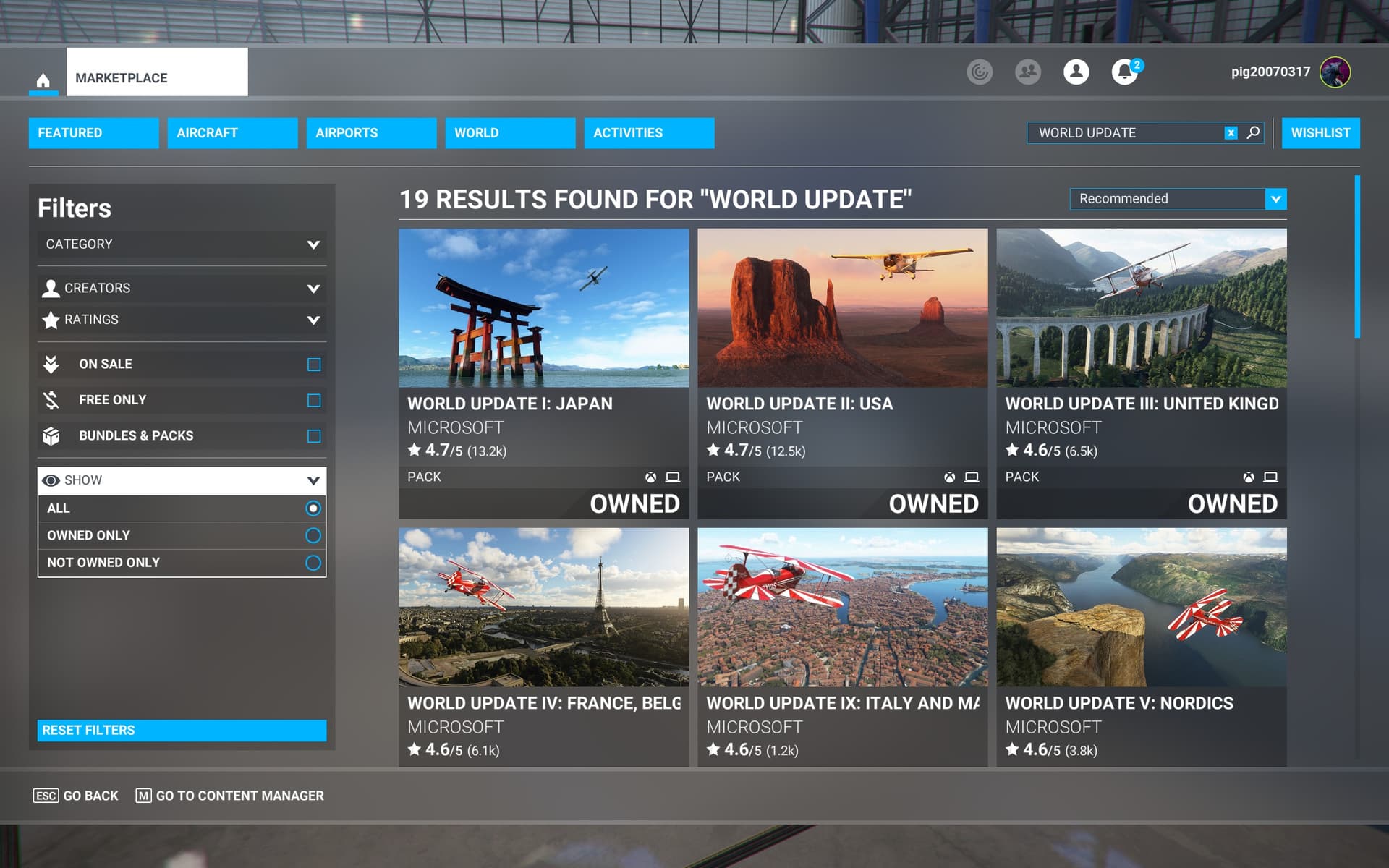
Task: Open the Wishlist button
Action: [x=1320, y=133]
